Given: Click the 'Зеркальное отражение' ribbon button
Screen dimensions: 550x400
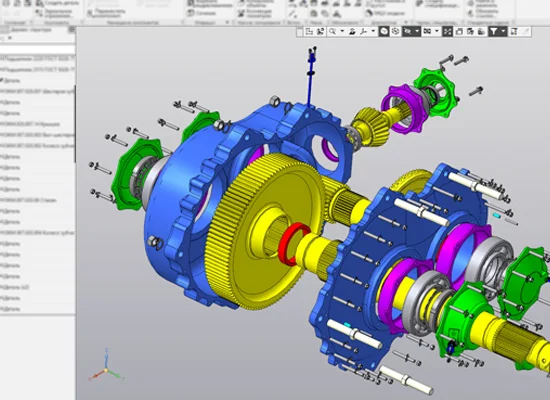Looking at the screenshot, I should pyautogui.click(x=53, y=13).
